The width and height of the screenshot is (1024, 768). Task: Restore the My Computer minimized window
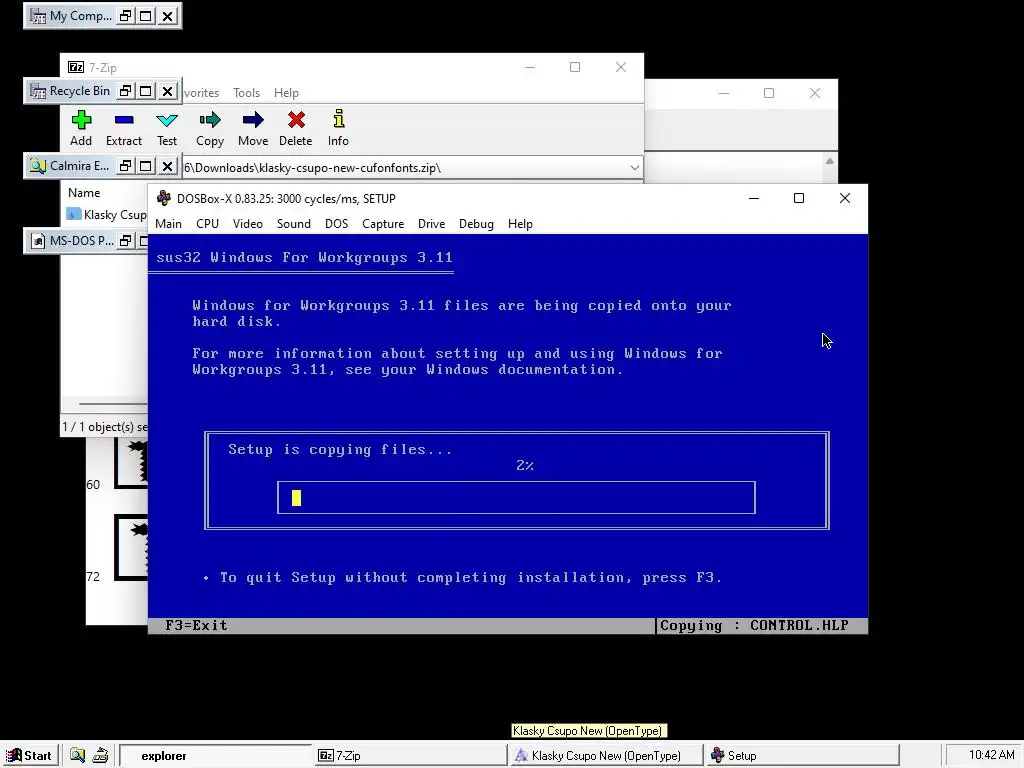[125, 16]
